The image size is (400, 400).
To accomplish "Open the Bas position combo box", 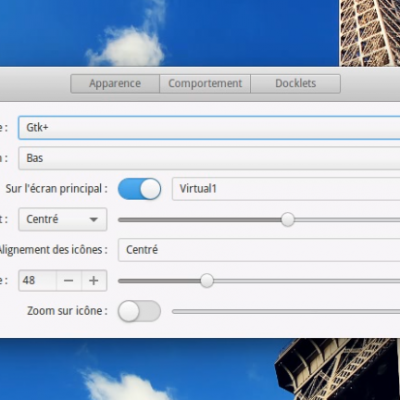I will 209,158.
